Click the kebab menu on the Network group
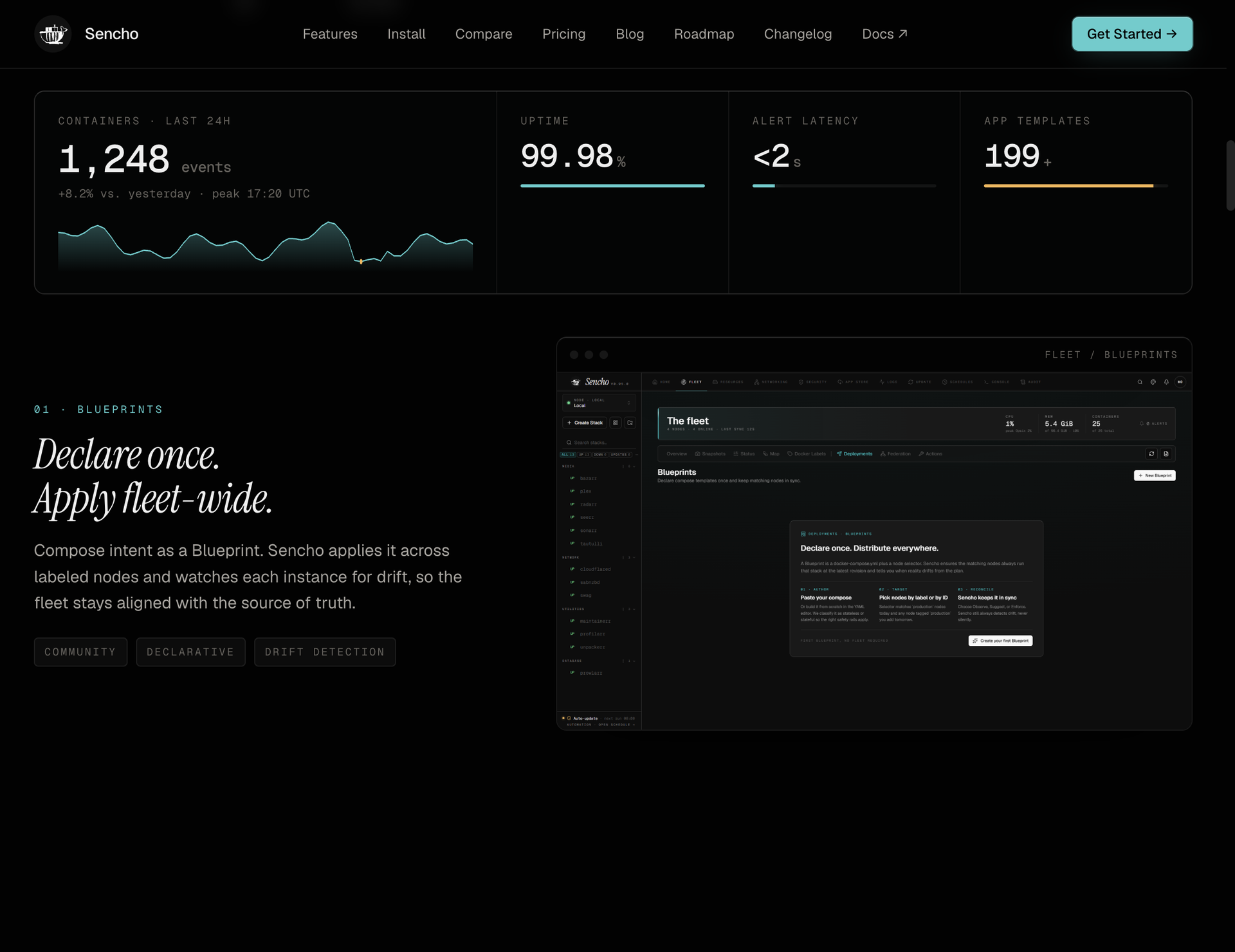 pos(623,557)
